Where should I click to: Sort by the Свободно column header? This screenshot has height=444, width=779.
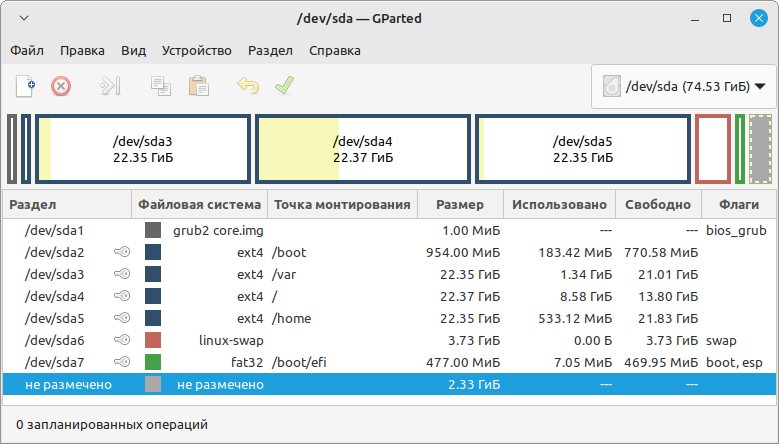point(658,204)
